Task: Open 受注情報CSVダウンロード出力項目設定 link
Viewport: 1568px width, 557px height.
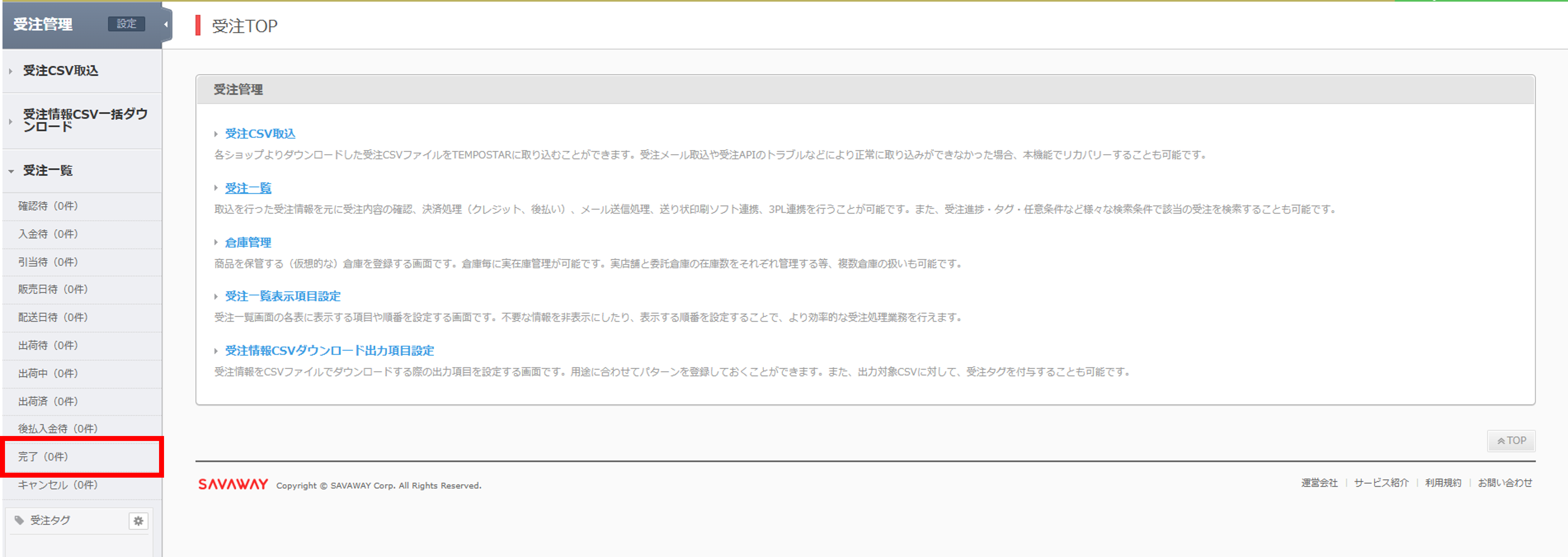Action: (x=329, y=351)
